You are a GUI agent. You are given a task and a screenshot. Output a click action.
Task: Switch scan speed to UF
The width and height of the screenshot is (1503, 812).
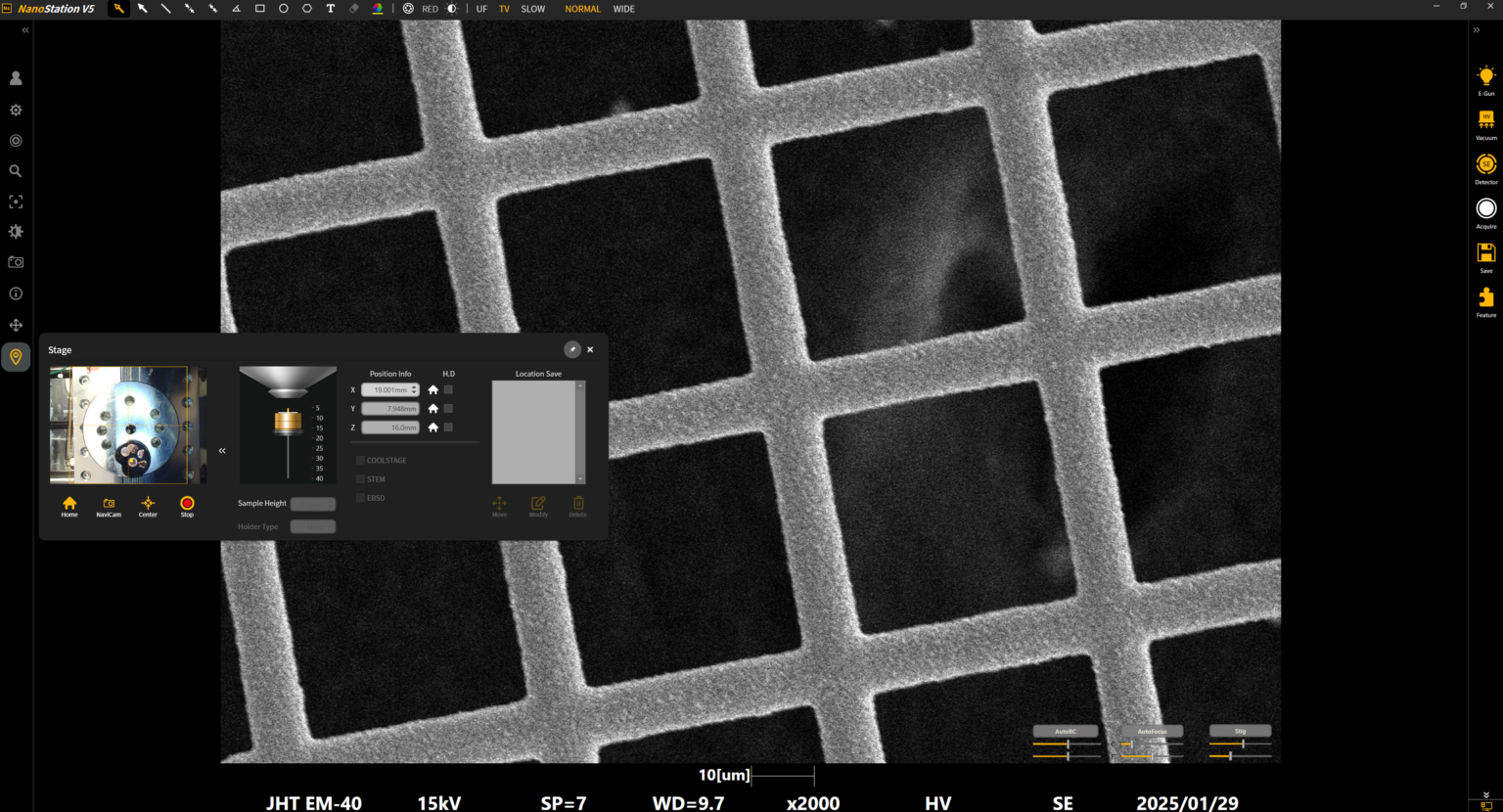click(481, 9)
